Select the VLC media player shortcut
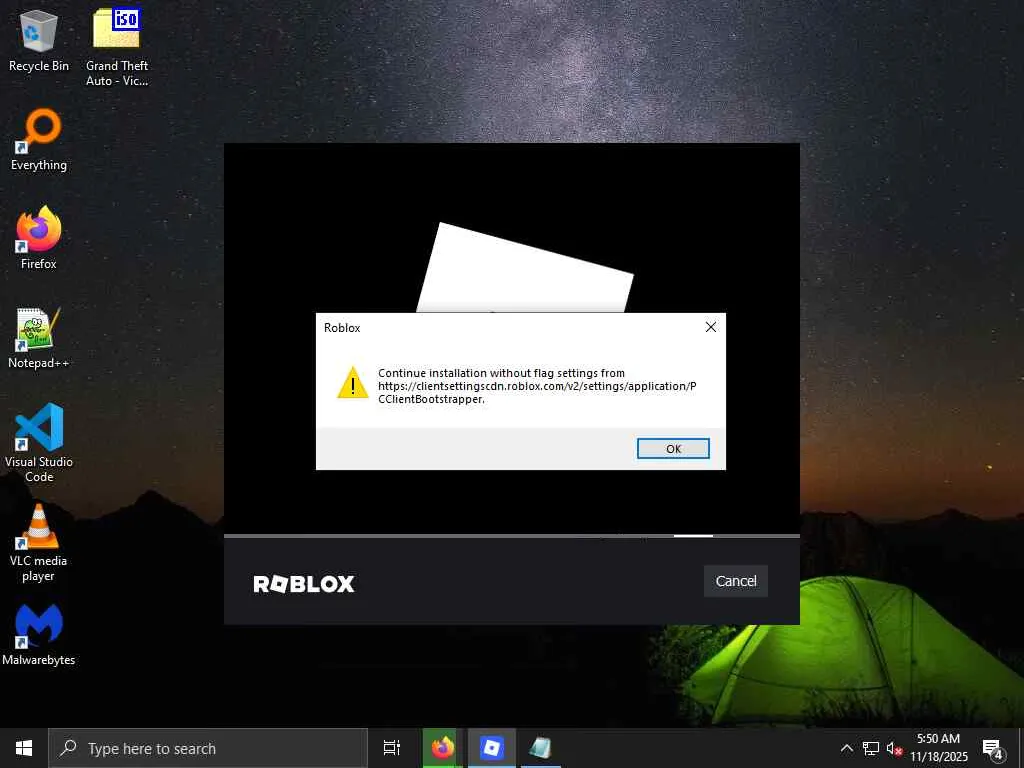Screen dimensions: 1024x768 click(x=39, y=543)
